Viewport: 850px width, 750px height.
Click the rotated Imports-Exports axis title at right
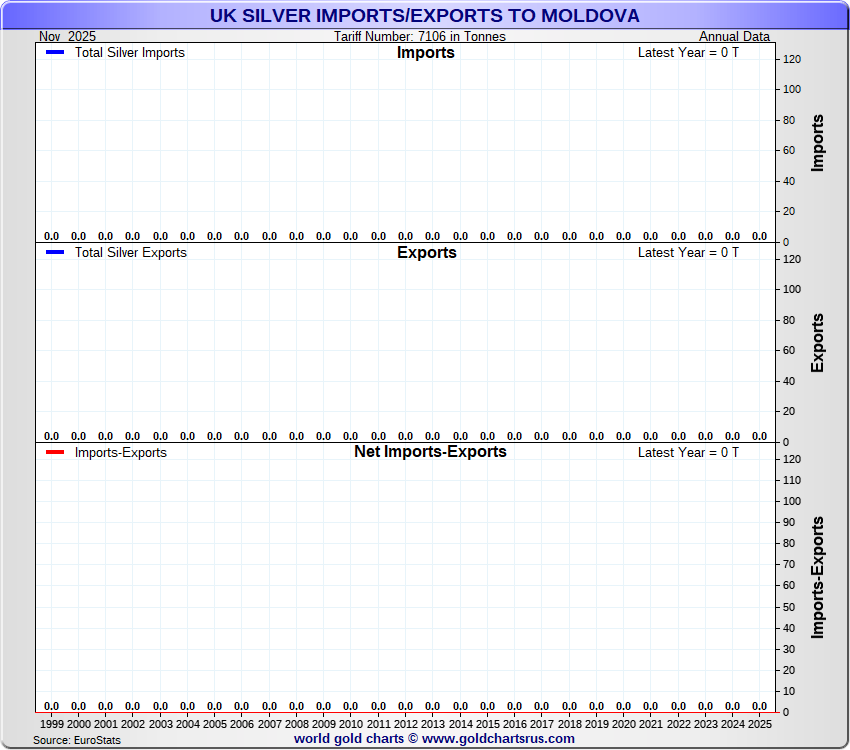[x=818, y=577]
